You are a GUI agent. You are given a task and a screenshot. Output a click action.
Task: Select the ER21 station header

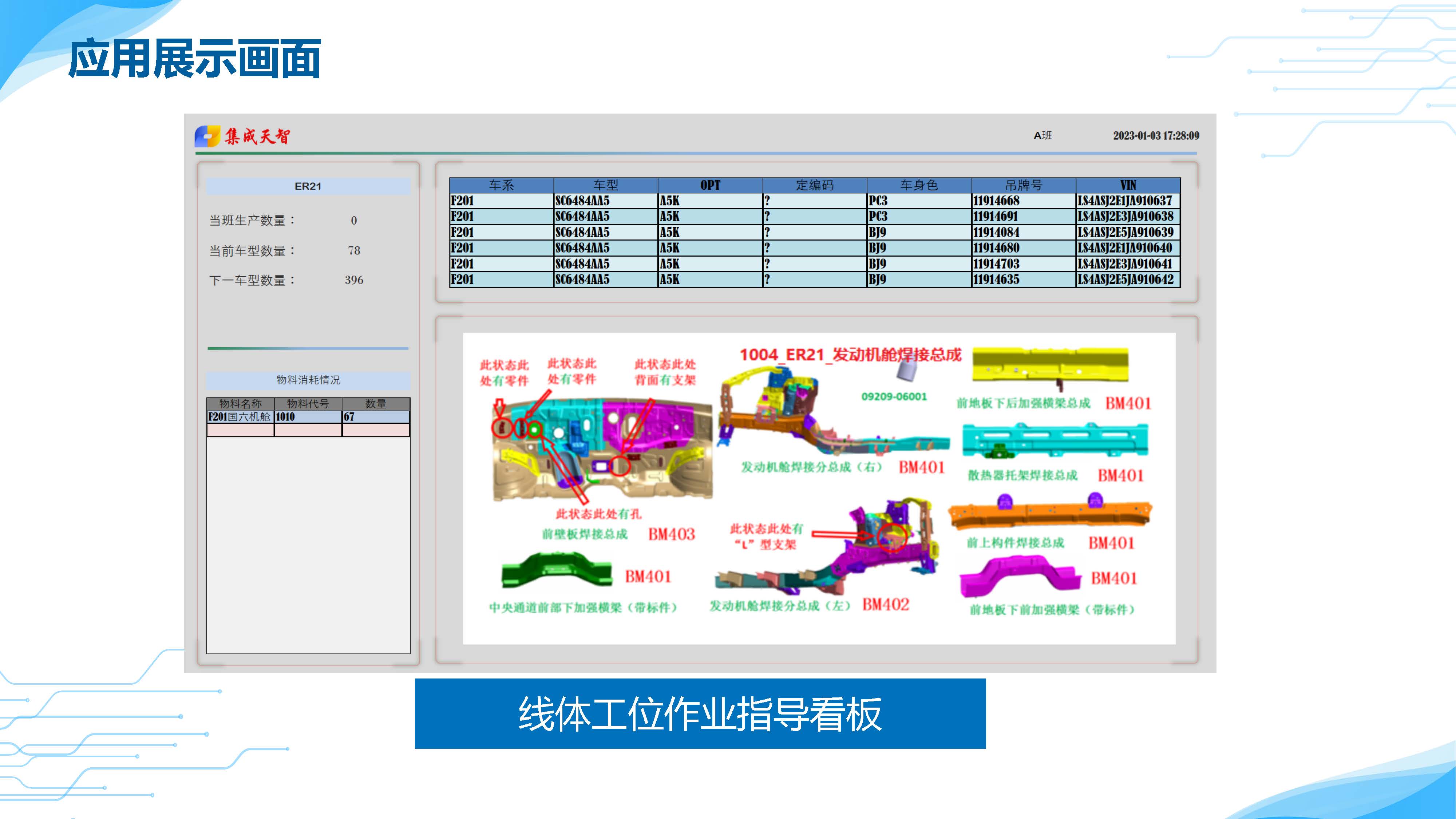[x=308, y=186]
